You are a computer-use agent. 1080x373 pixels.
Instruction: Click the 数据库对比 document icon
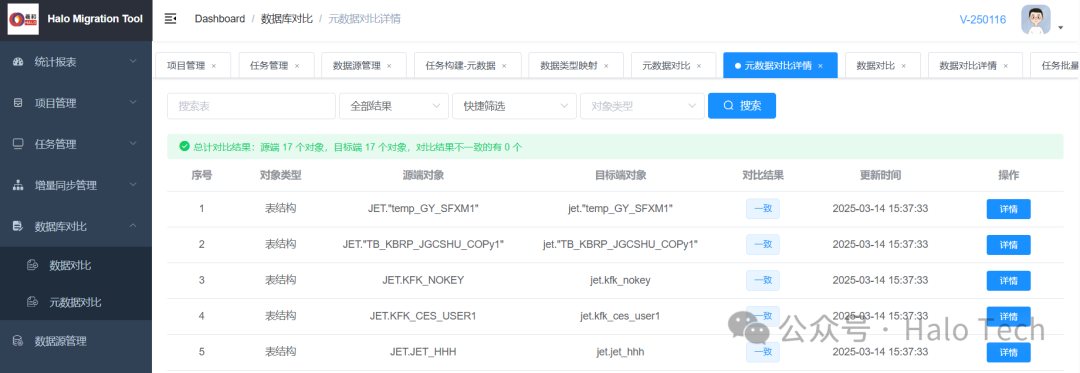(x=19, y=226)
